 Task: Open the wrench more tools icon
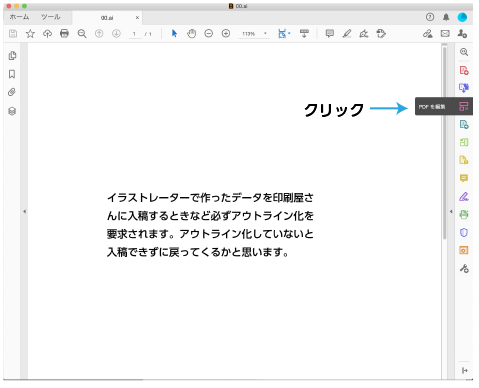(x=464, y=268)
